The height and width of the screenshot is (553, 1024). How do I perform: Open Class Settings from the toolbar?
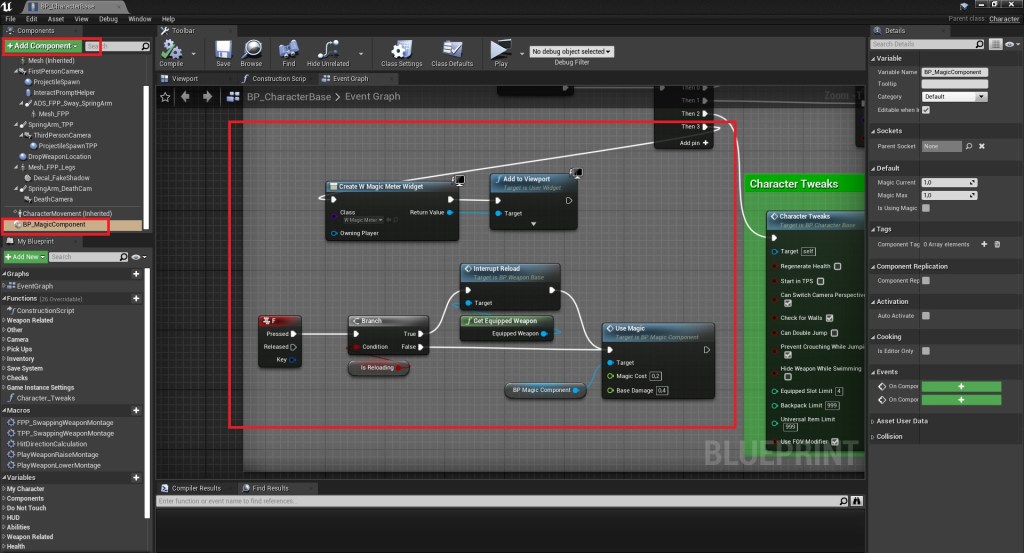402,51
